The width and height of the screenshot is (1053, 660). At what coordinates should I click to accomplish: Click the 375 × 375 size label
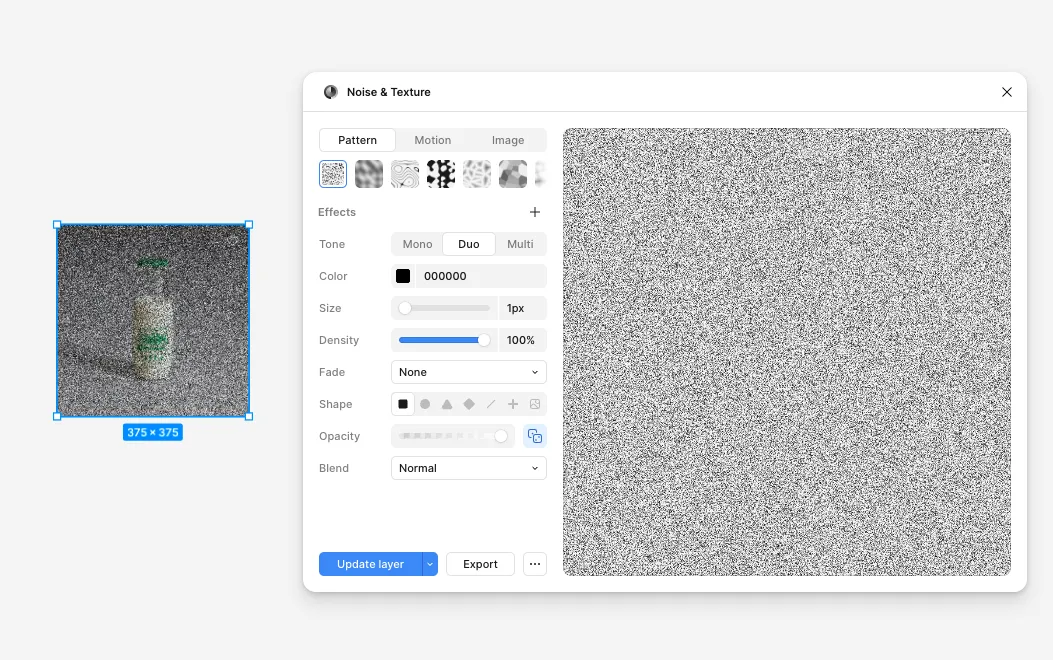click(x=153, y=432)
